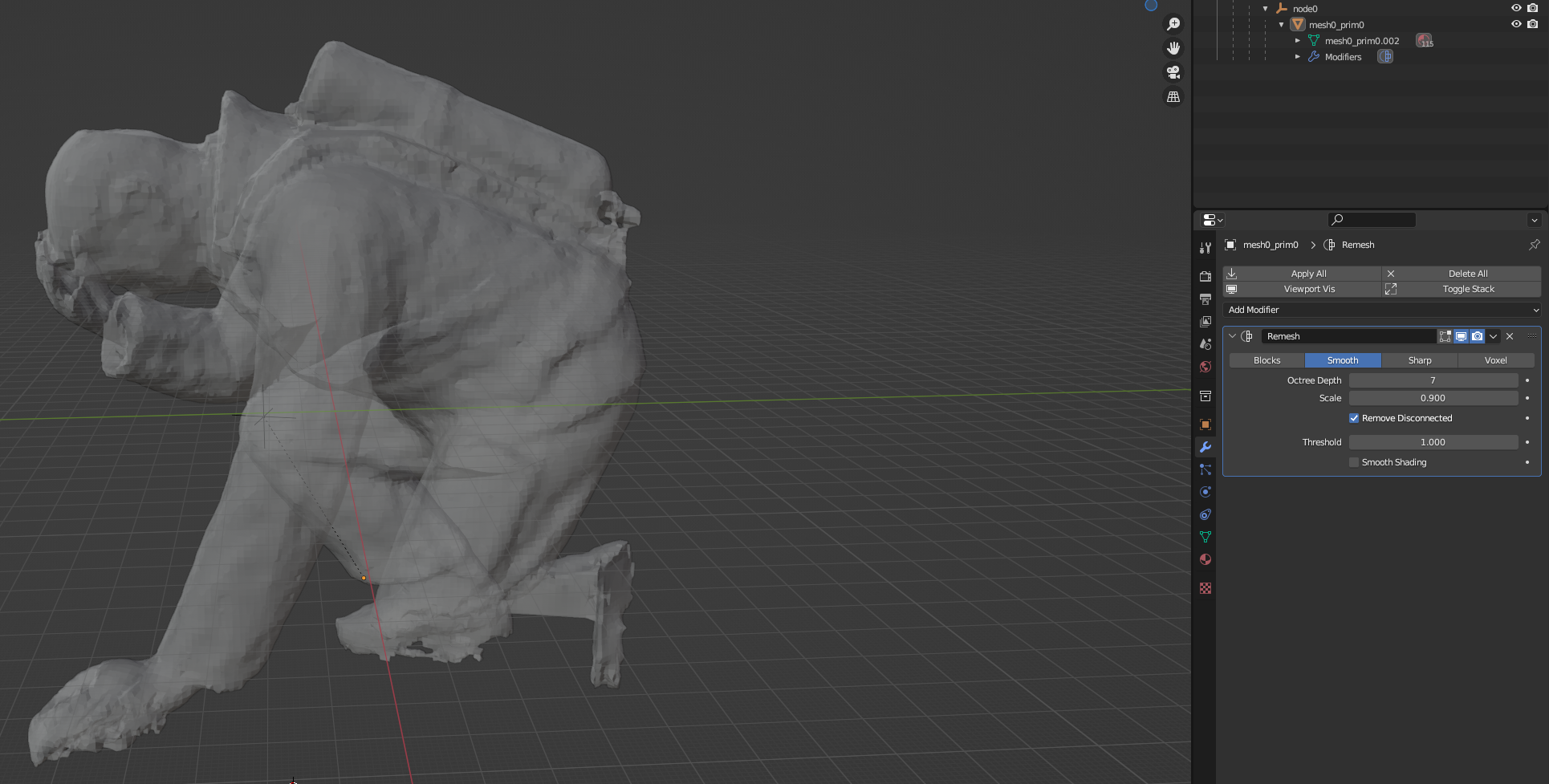Open the Remesh modifier extras dropdown arrow
1549x784 pixels.
[x=1494, y=336]
